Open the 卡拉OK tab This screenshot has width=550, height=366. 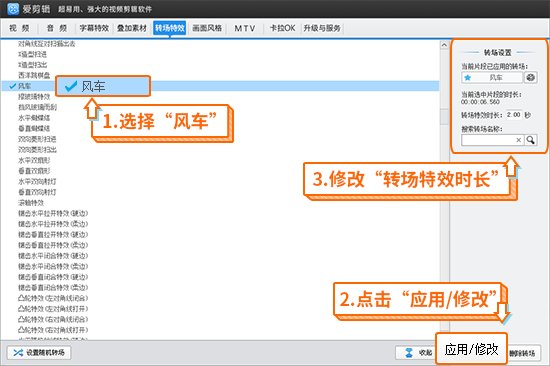[x=282, y=28]
